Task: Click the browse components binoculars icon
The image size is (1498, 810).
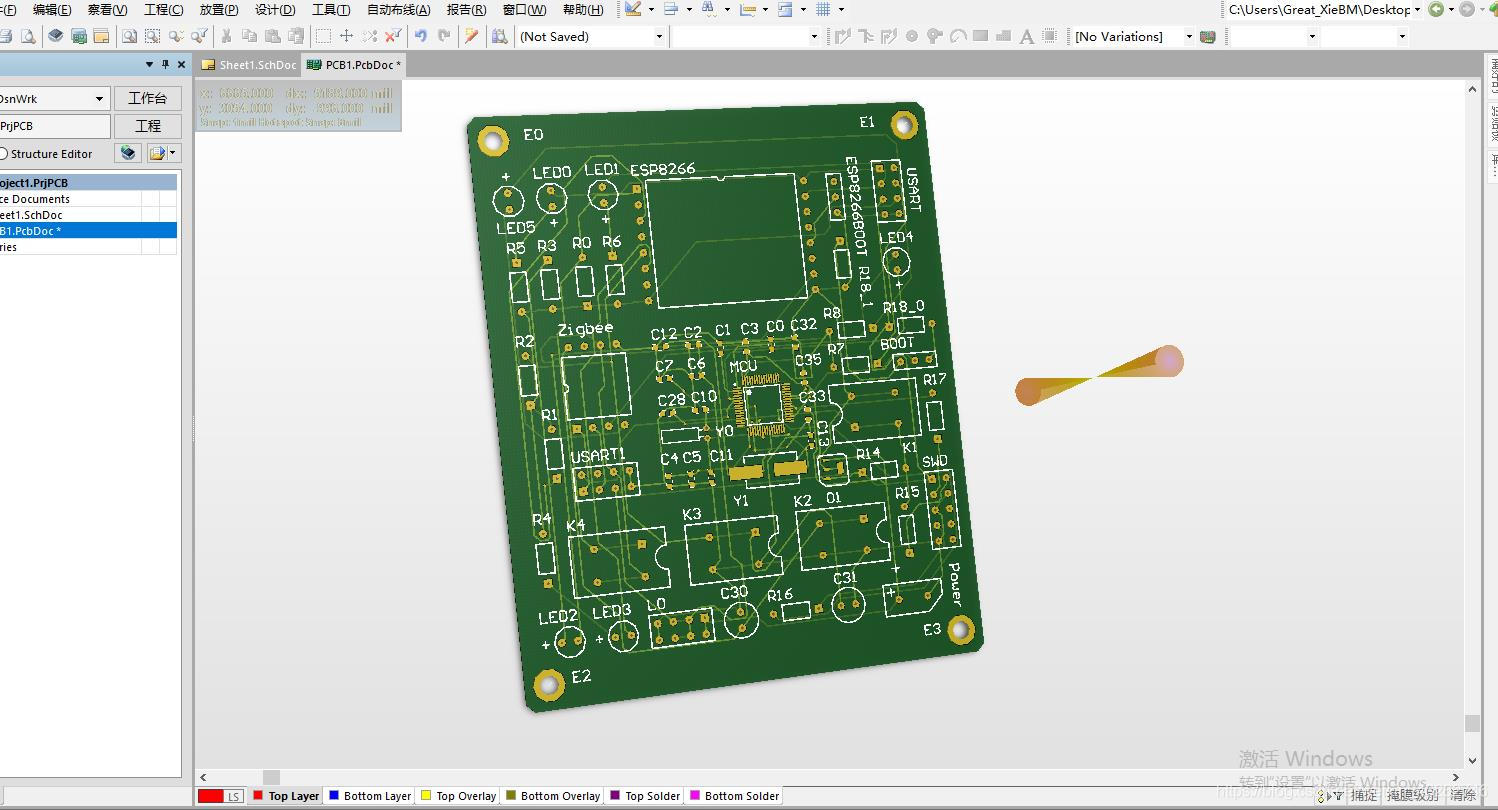Action: [499, 36]
